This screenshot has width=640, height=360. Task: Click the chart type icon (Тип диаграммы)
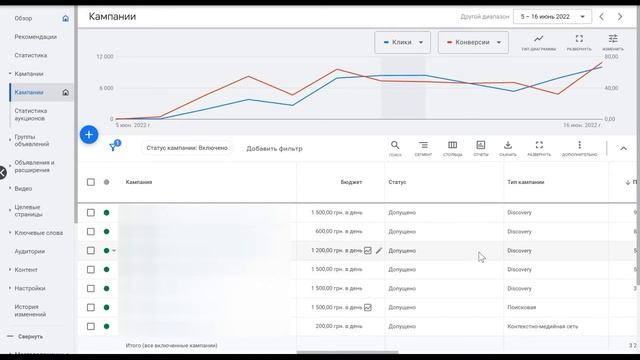[539, 39]
